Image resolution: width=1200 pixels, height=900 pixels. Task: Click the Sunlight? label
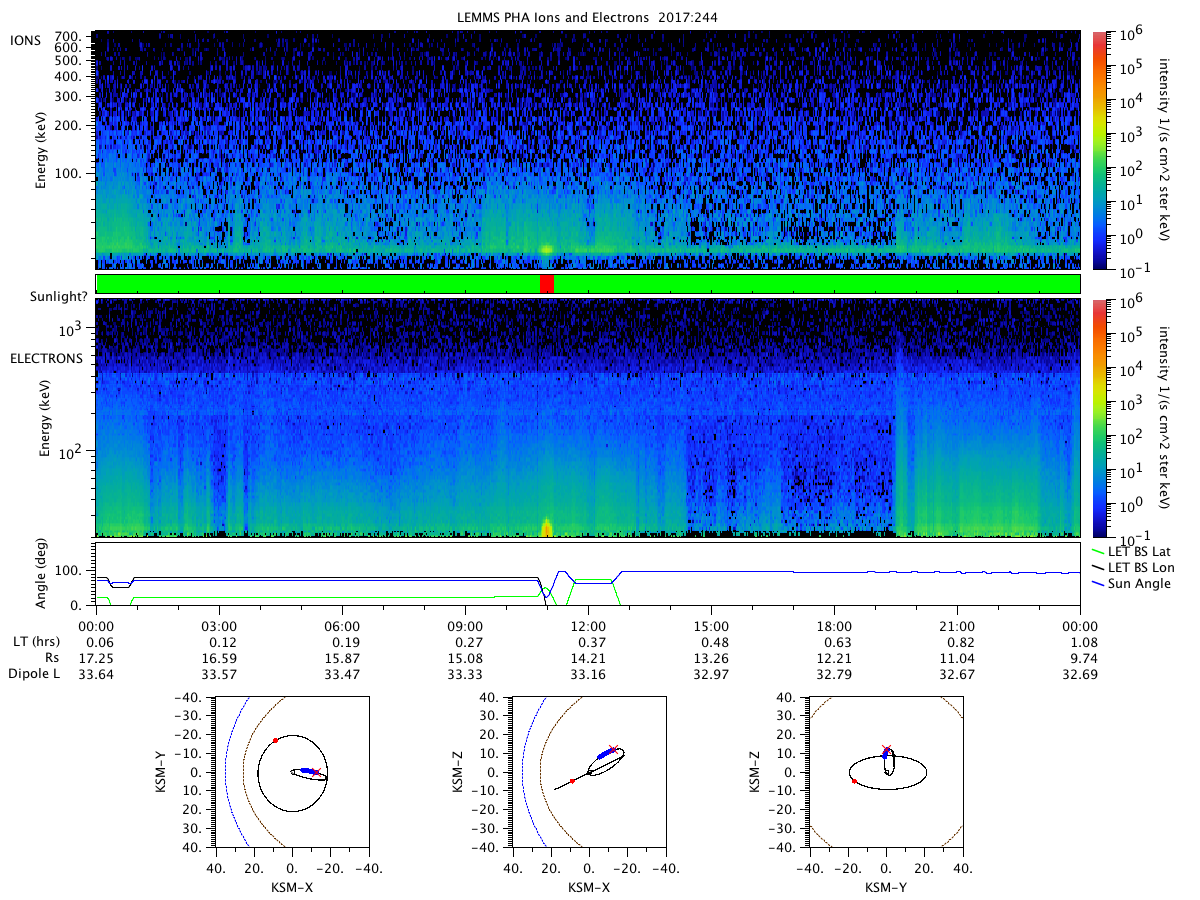46,297
